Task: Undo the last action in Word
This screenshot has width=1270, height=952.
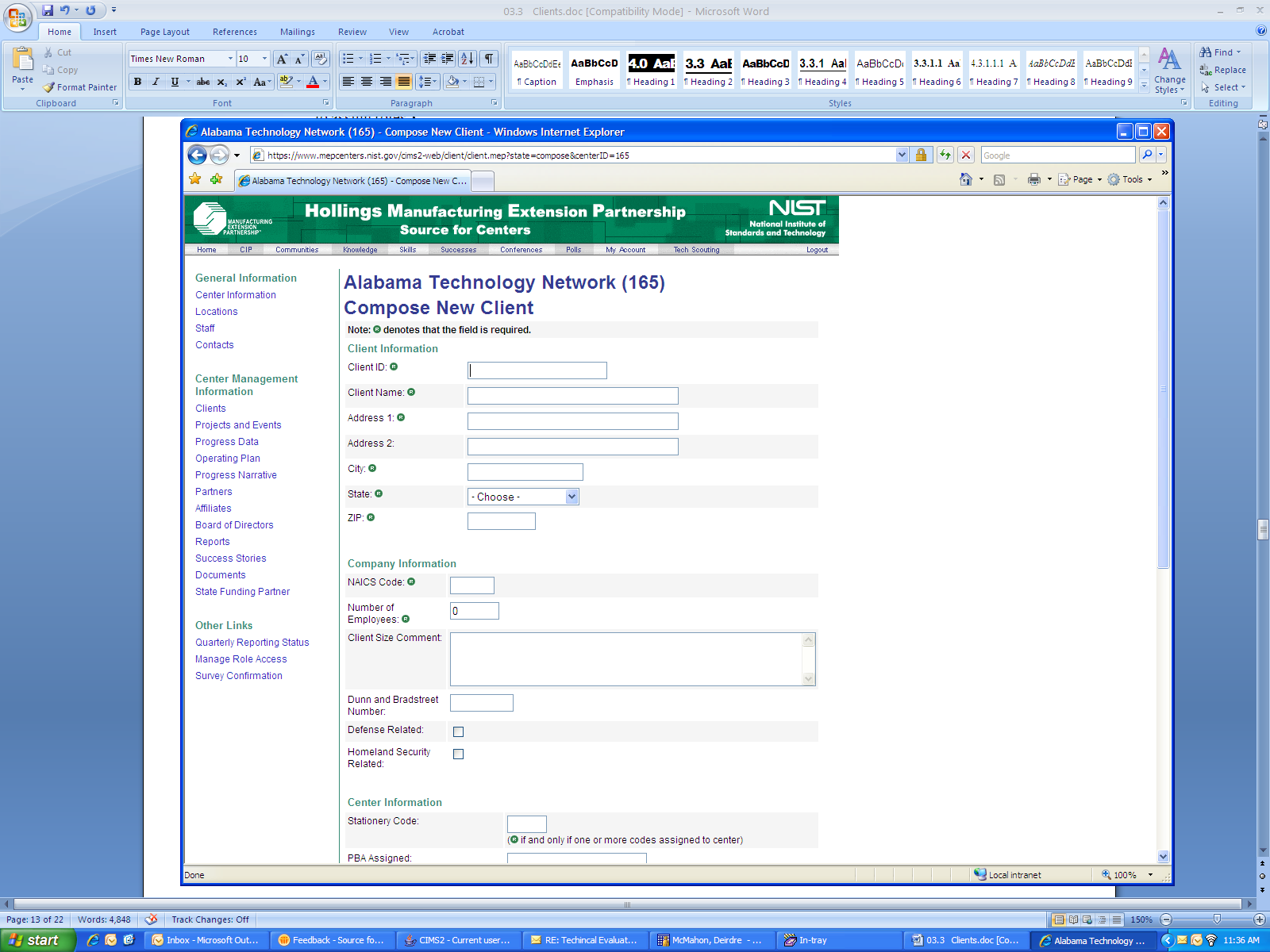Action: pos(64,10)
